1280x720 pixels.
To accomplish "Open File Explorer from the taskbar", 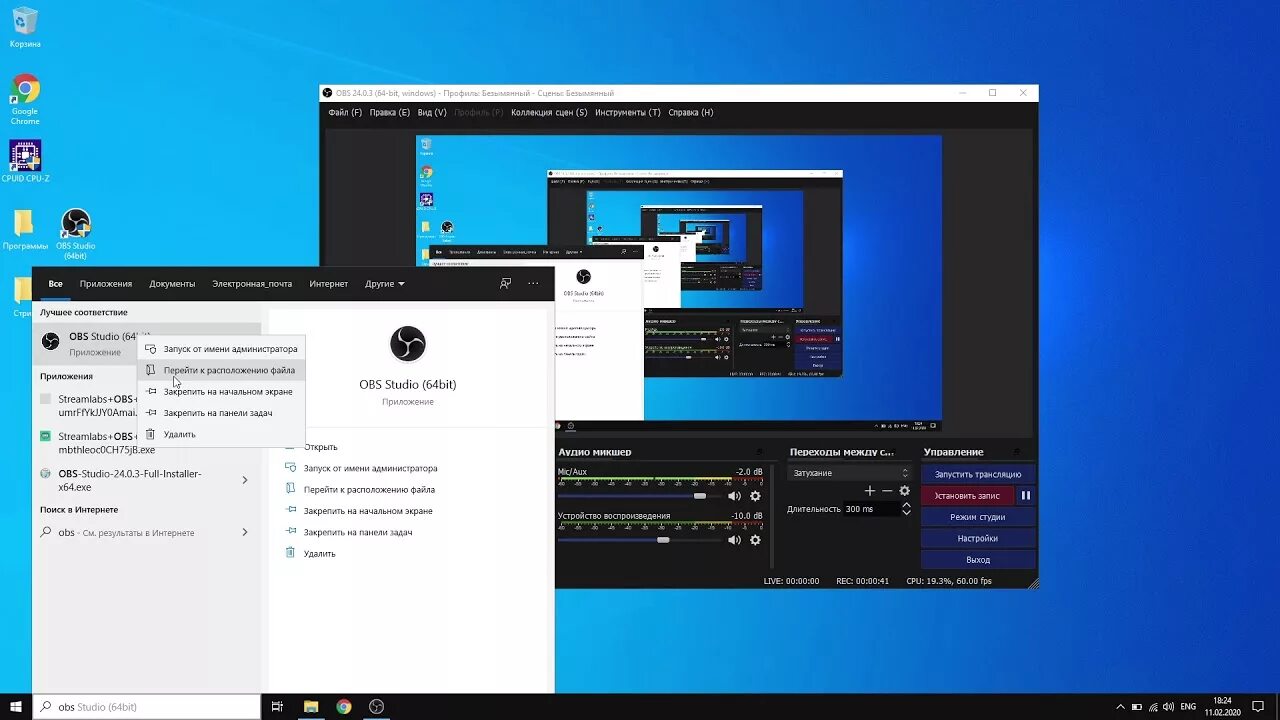I will [x=311, y=707].
